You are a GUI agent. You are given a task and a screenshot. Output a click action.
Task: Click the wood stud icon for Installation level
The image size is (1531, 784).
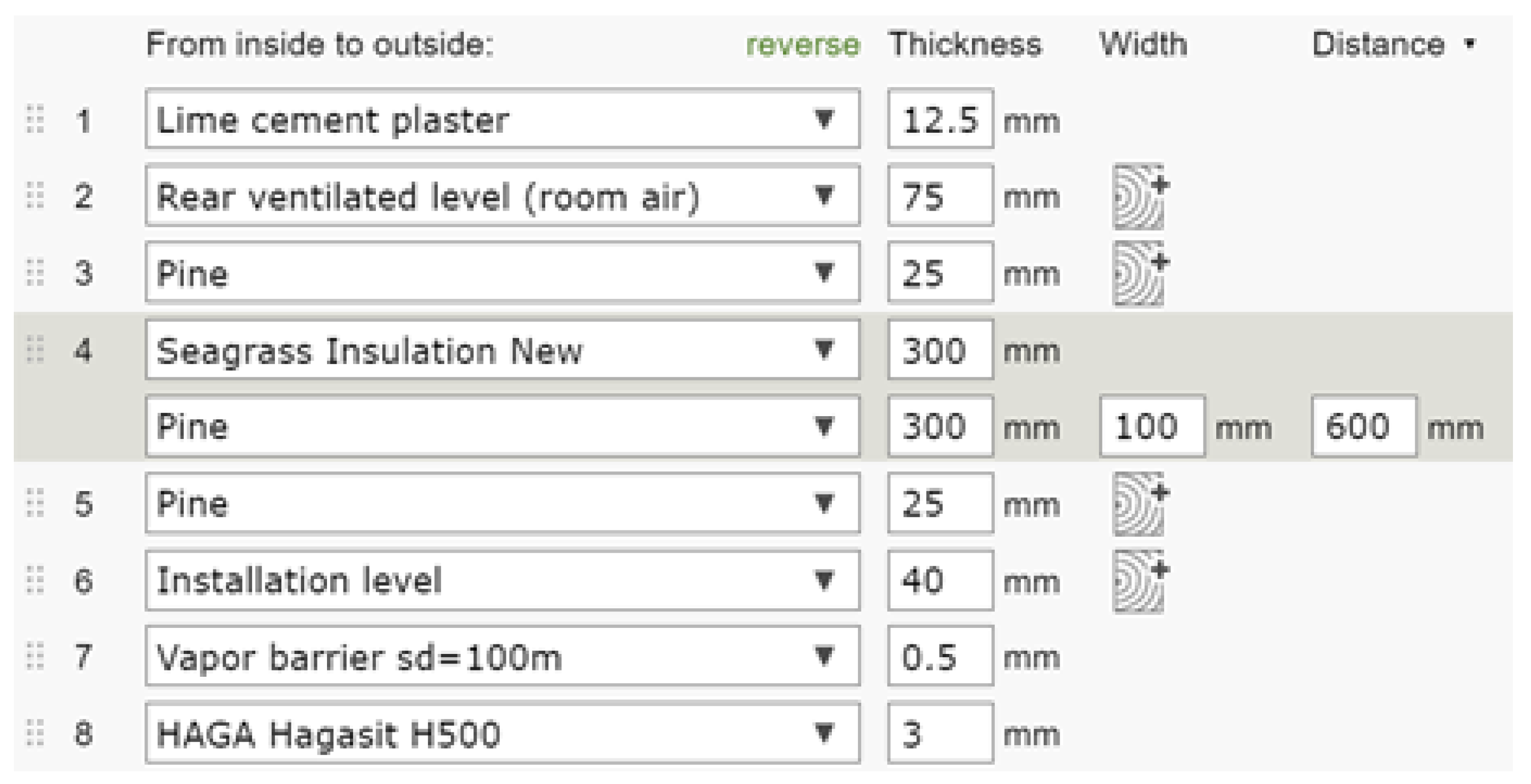(x=1140, y=581)
